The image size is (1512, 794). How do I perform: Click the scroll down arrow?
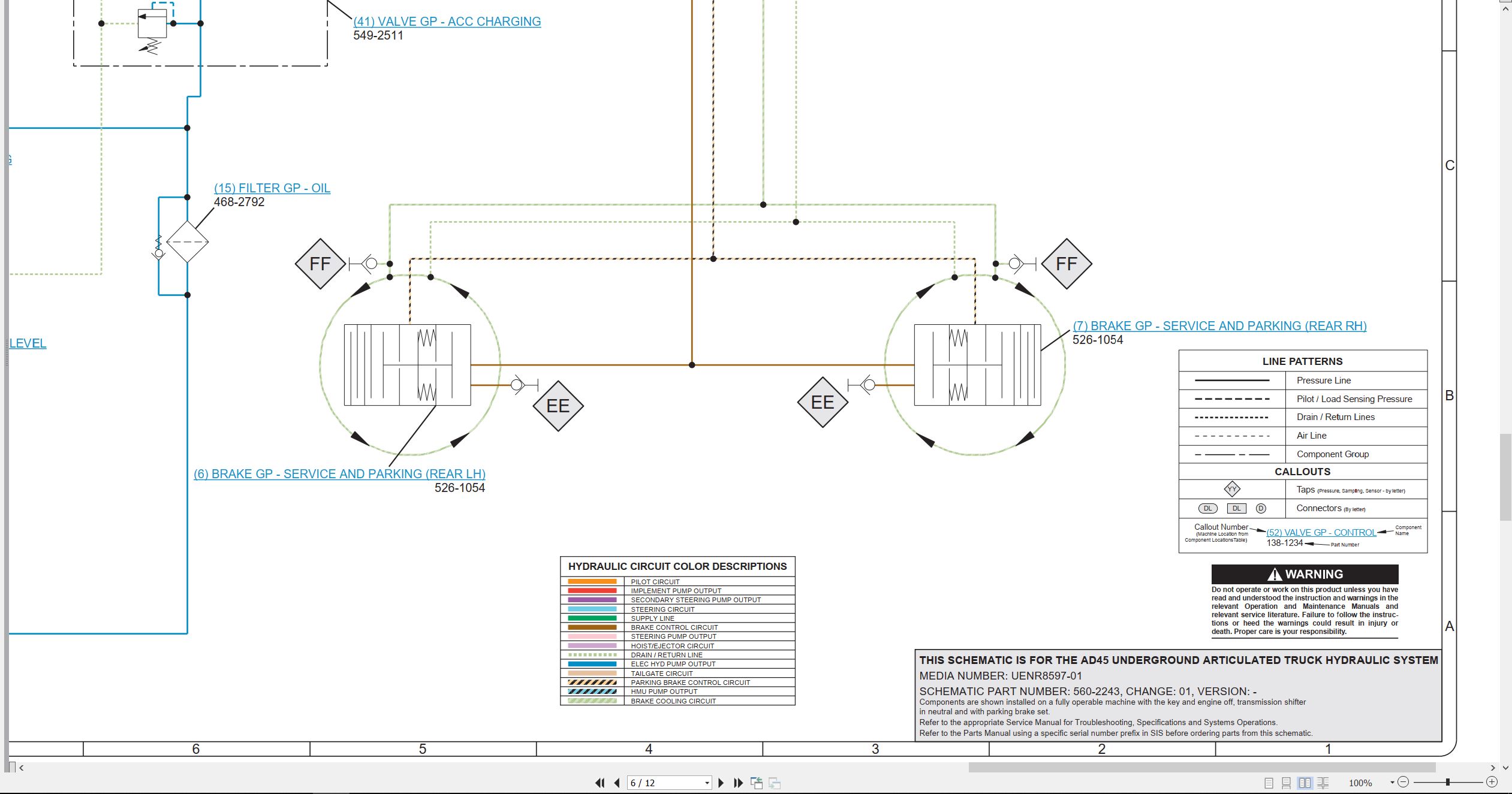coord(1505,768)
